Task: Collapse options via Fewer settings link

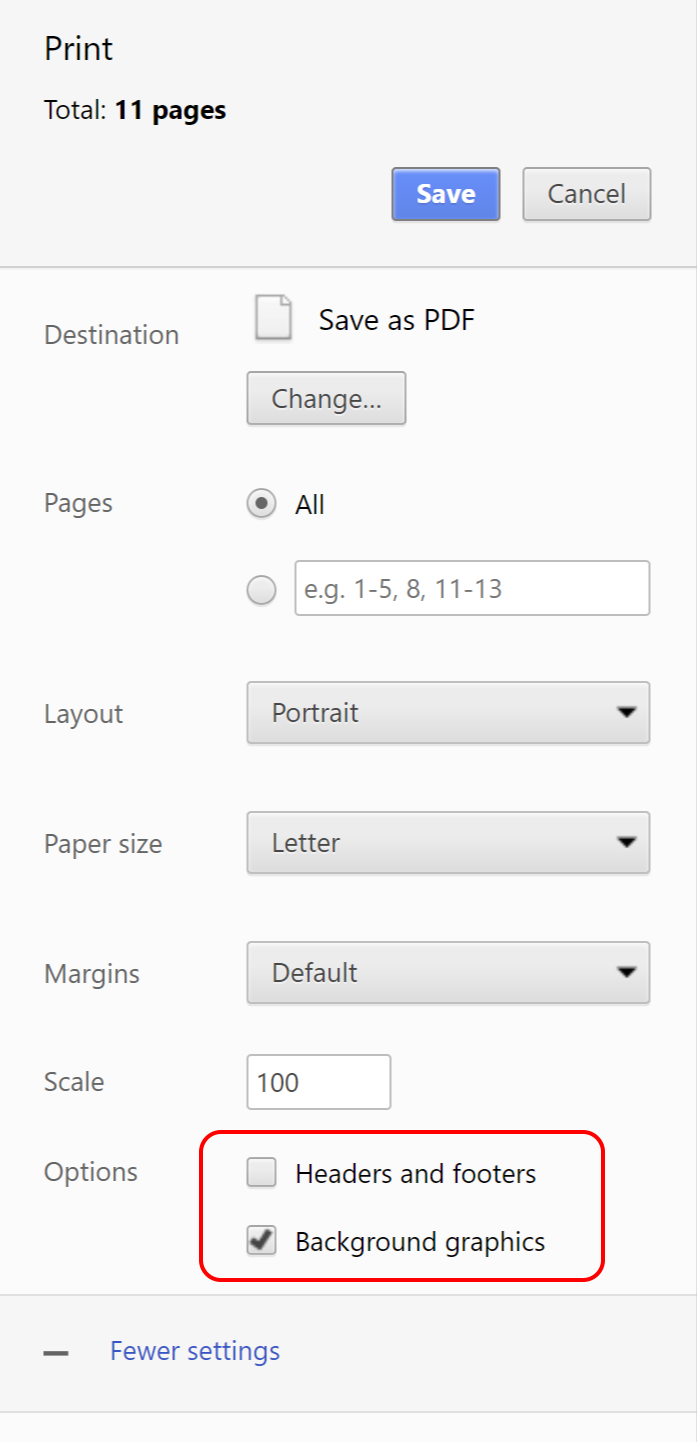Action: [x=195, y=1352]
